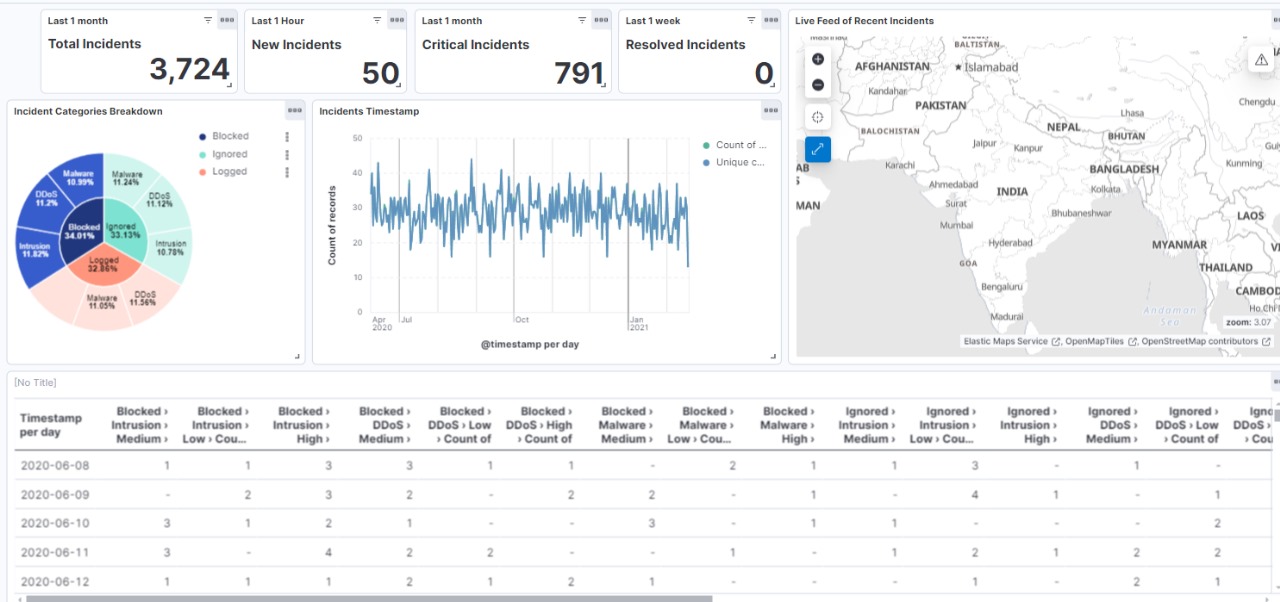This screenshot has height=602, width=1280.
Task: Click the table's horizontal scrollbar
Action: [369, 598]
